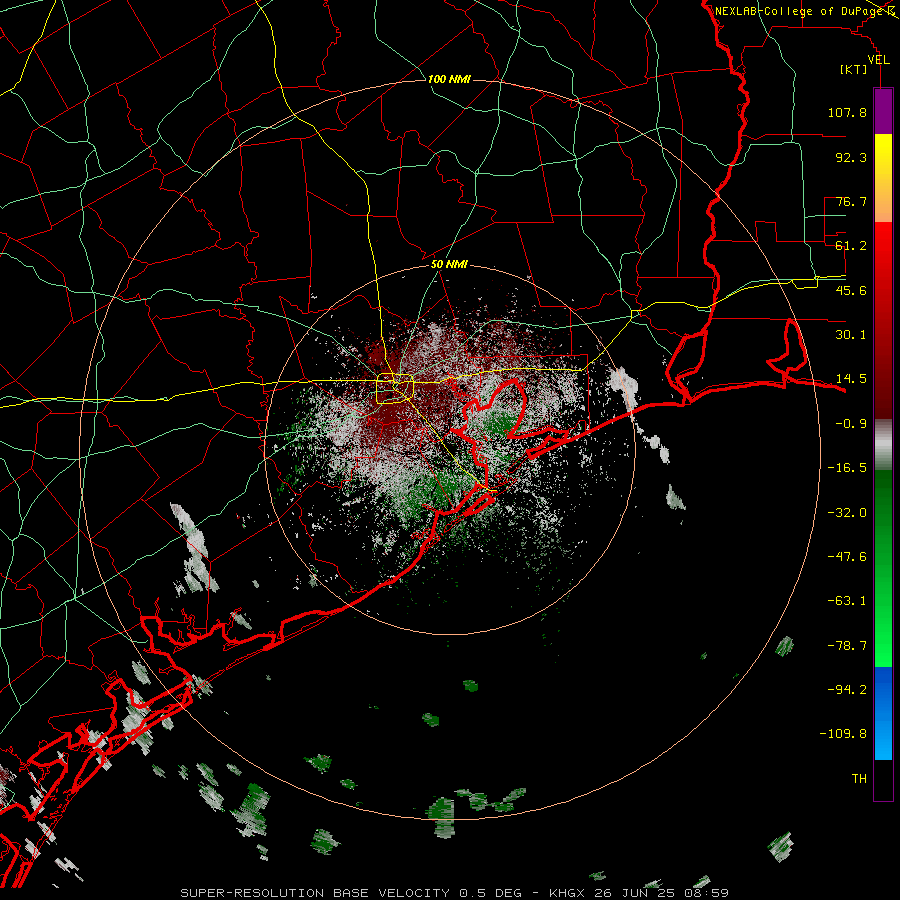Select the 107.8 value on velocity scale
Viewport: 900px width, 900px height.
tap(847, 112)
